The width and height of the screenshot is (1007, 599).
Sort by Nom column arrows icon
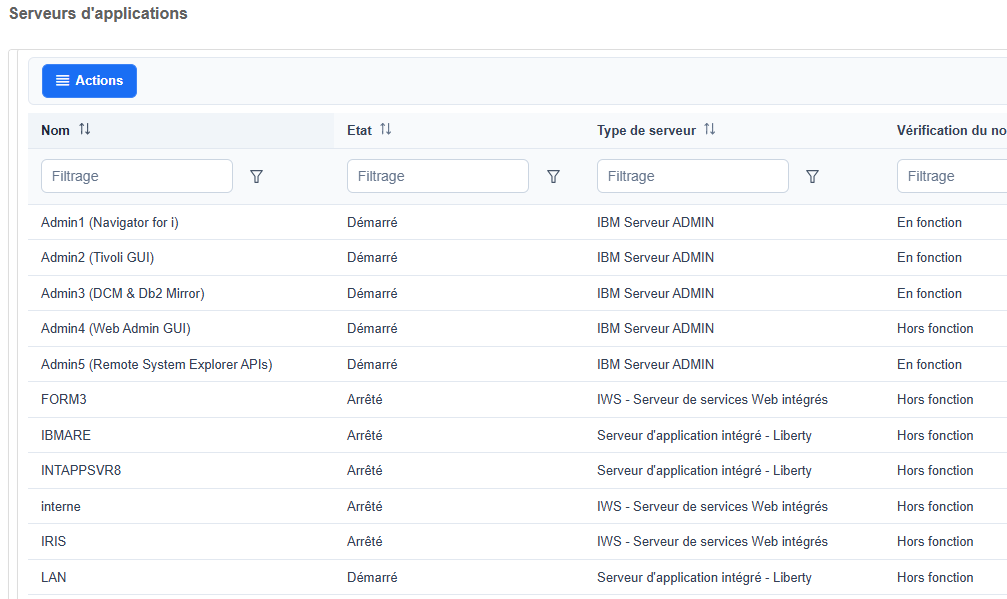point(85,129)
